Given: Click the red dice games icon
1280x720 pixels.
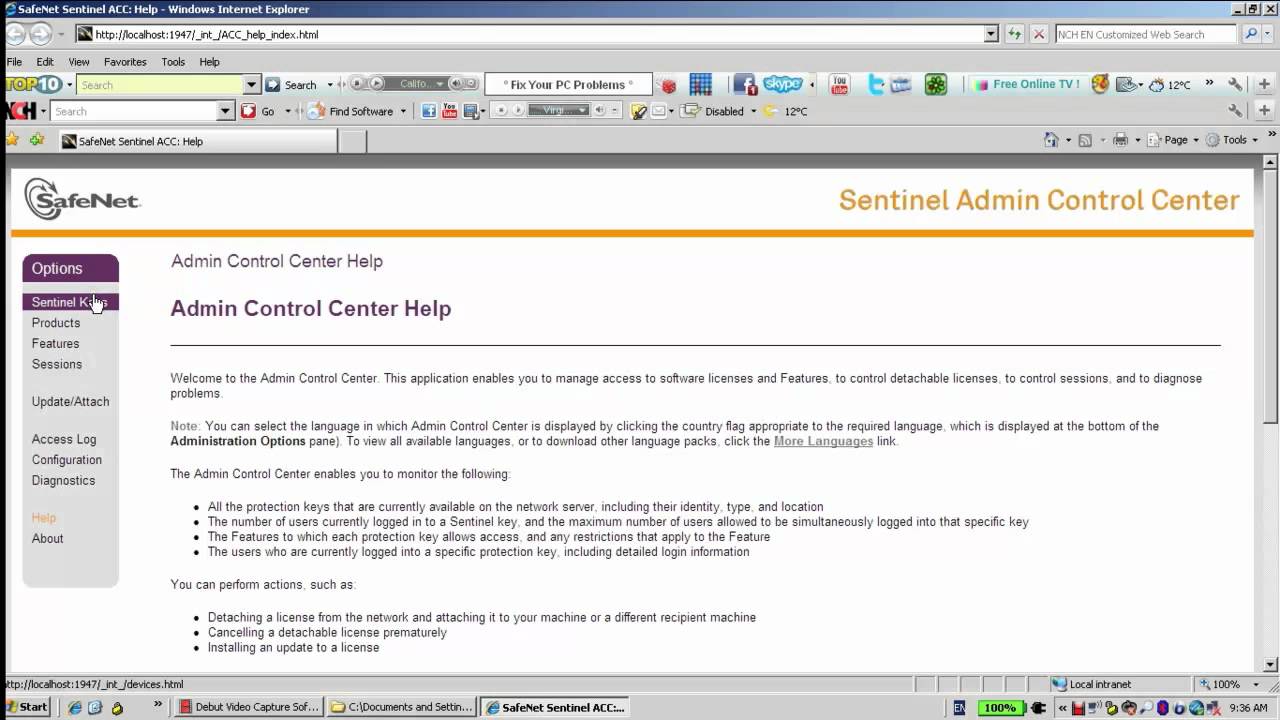Looking at the screenshot, I should (x=666, y=85).
